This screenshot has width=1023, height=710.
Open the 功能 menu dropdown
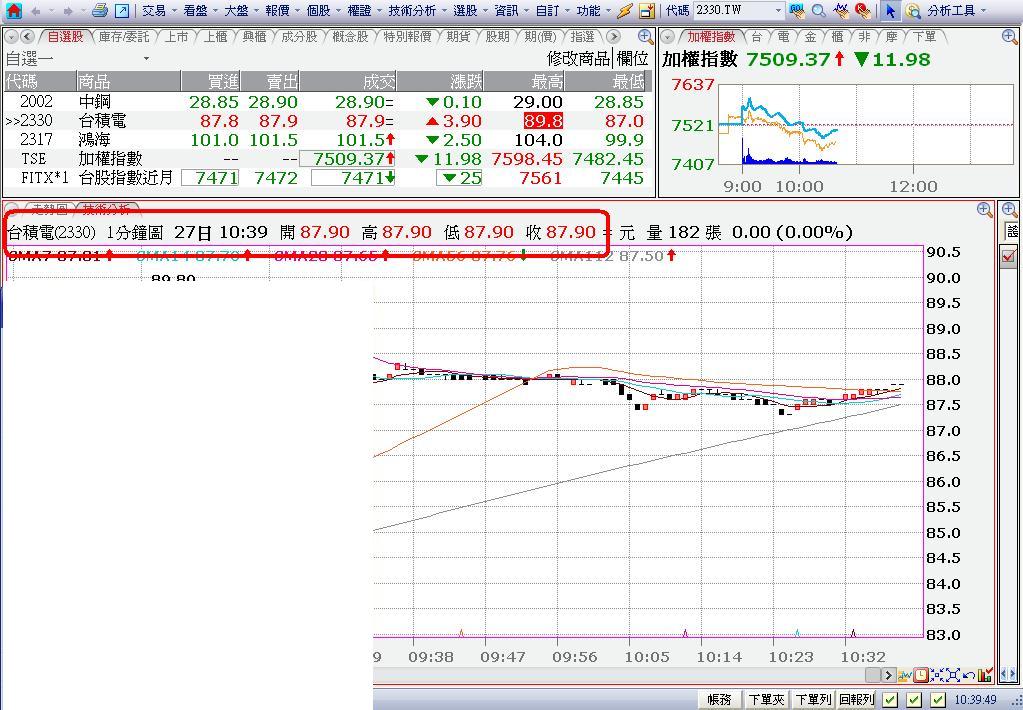point(607,11)
